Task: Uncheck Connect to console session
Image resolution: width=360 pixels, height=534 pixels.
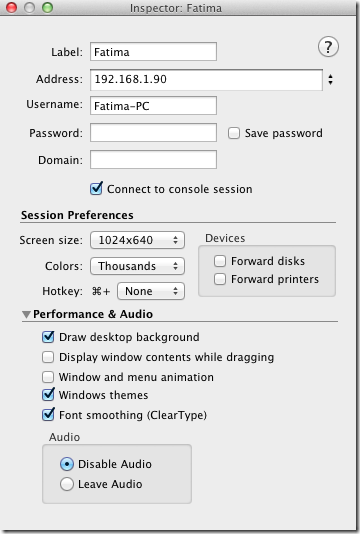Action: [96, 189]
